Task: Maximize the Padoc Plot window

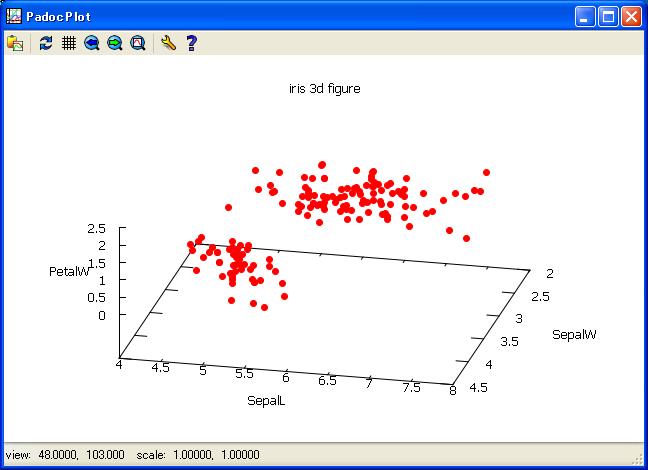Action: tap(608, 16)
